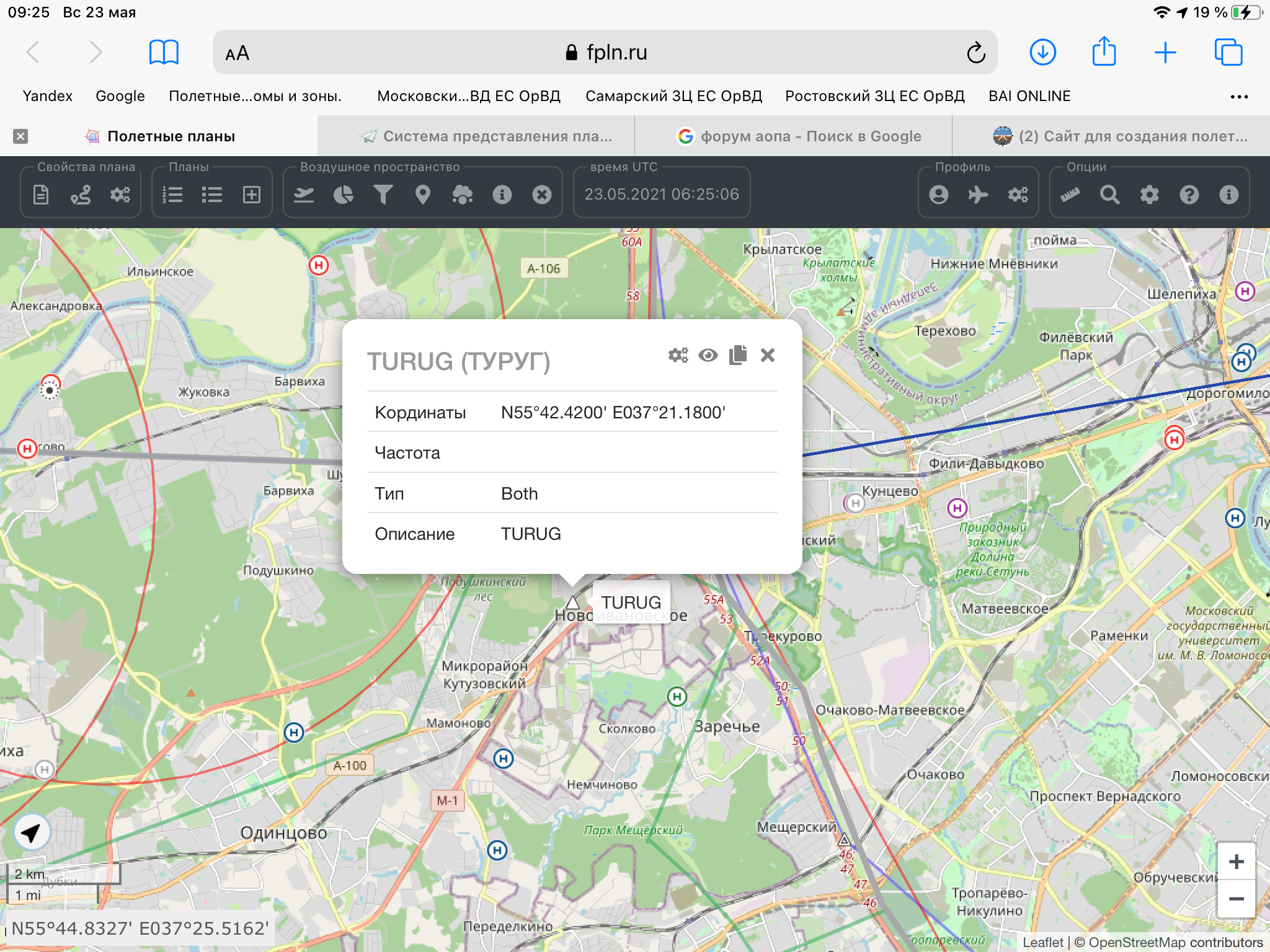Click the aircraft profile airplane icon
The width and height of the screenshot is (1270, 952).
978,195
